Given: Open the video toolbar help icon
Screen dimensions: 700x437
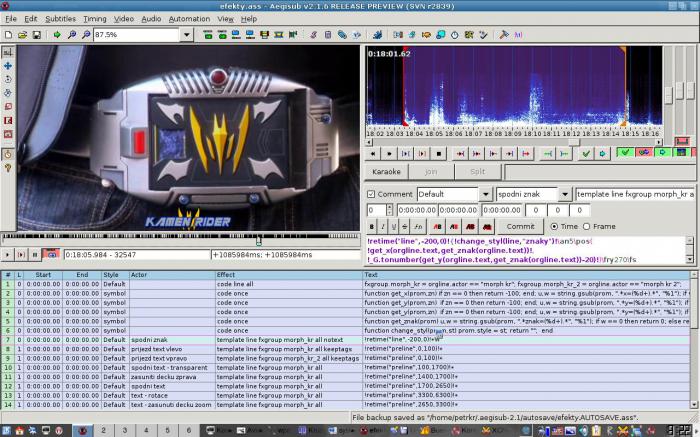Looking at the screenshot, I should (x=8, y=168).
